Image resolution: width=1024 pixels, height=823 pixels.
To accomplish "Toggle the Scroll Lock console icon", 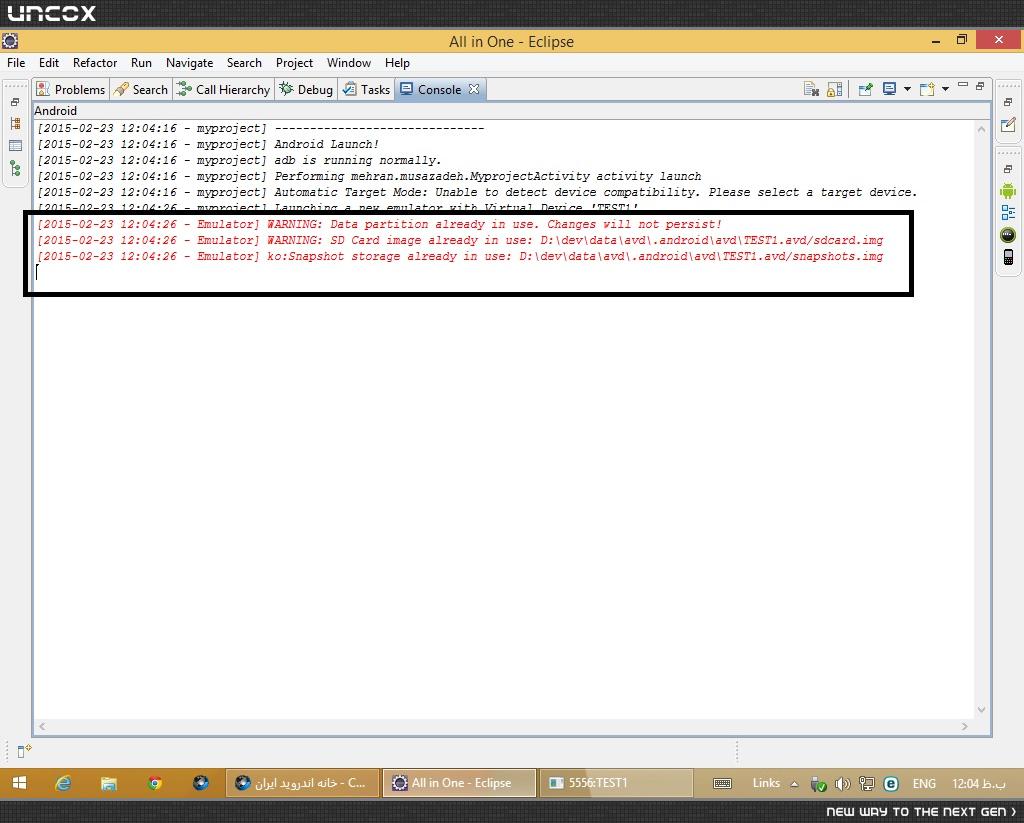I will (835, 89).
